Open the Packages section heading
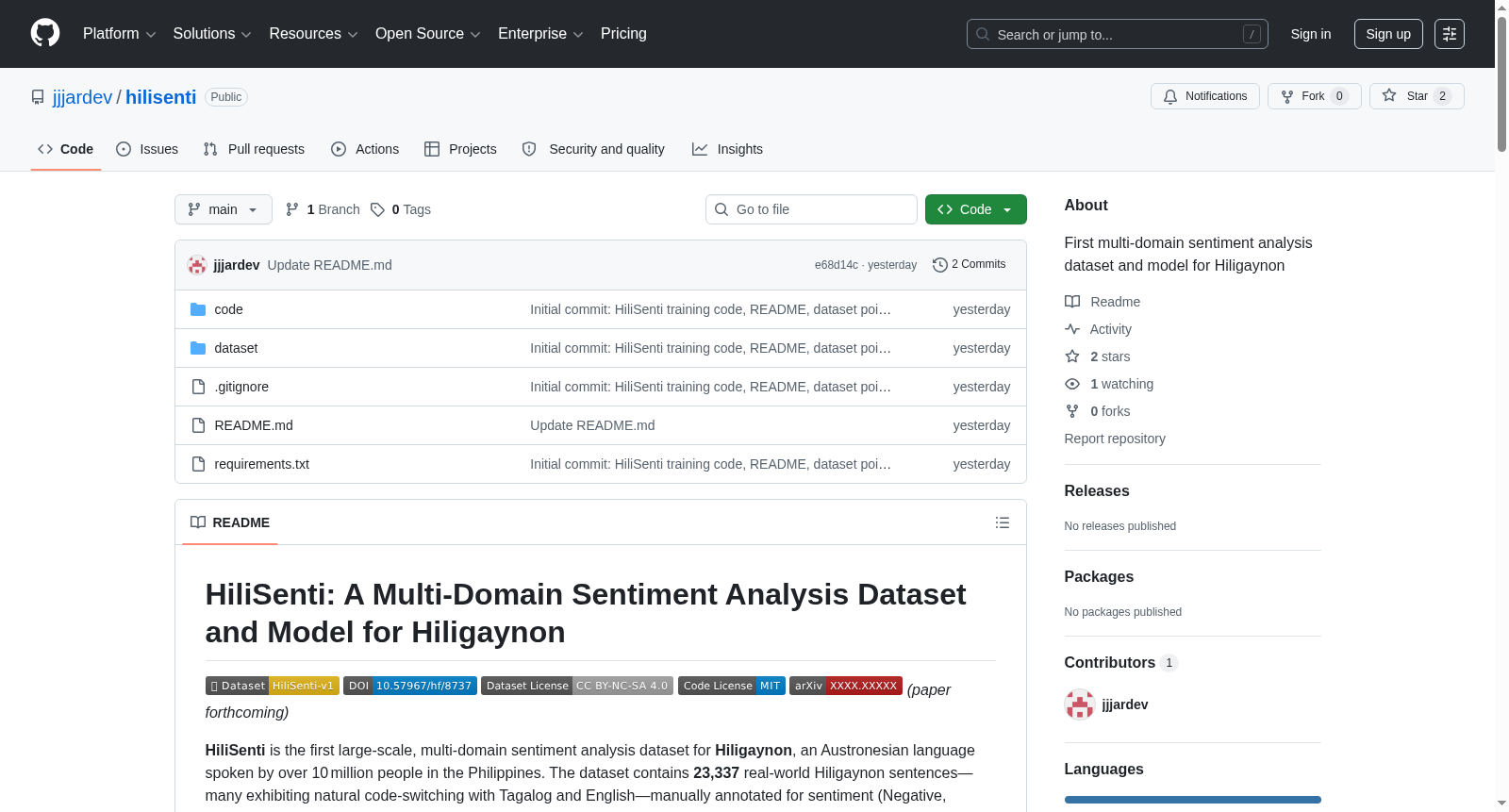 click(1099, 577)
